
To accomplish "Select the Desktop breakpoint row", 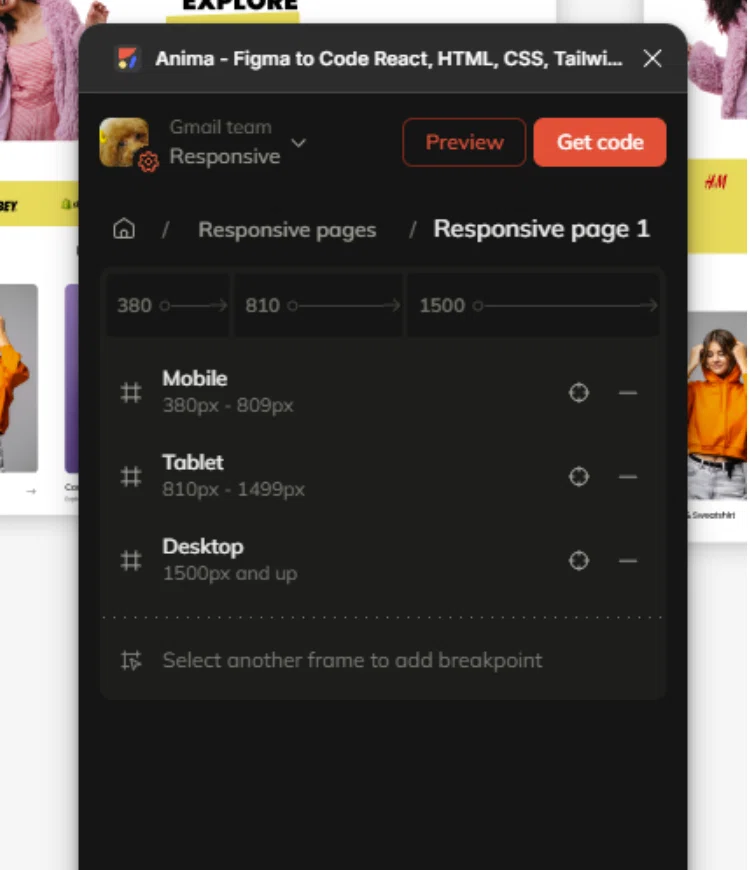I will click(383, 560).
